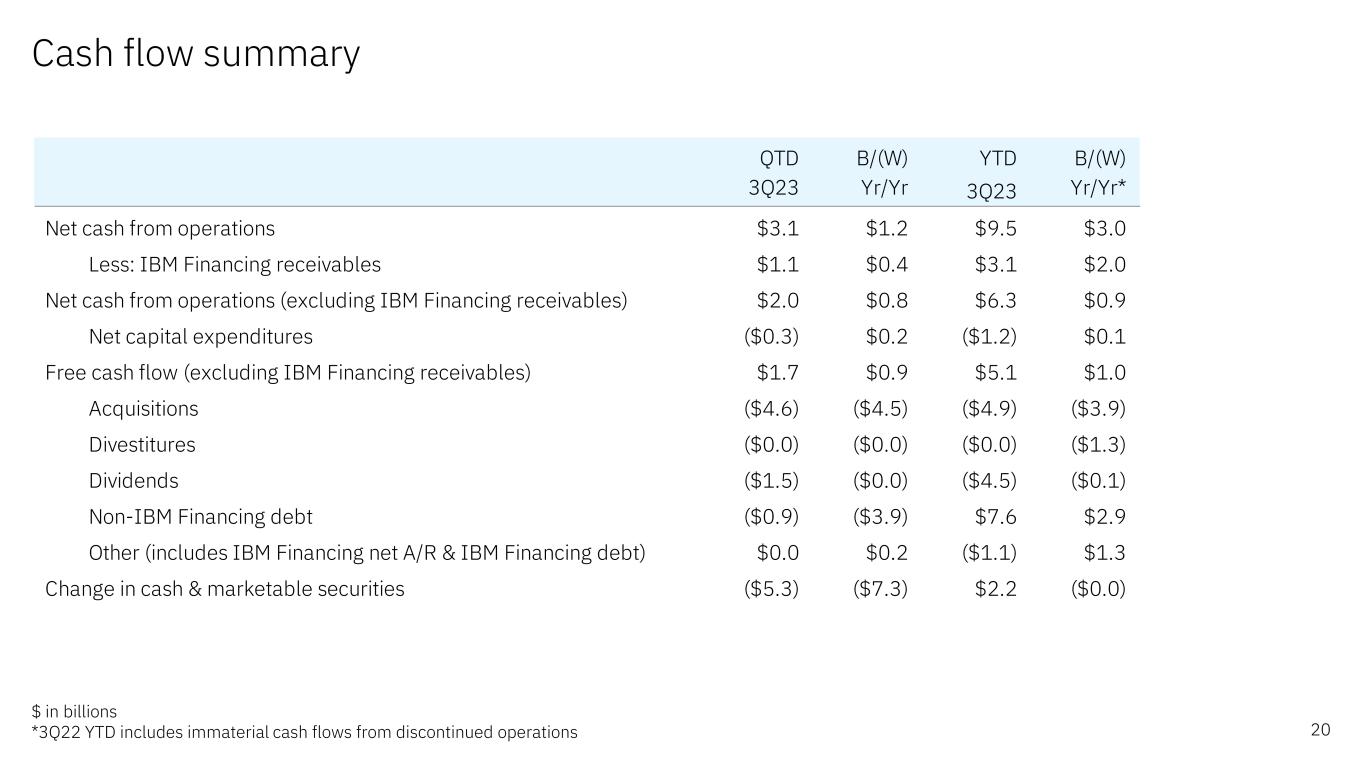
Task: Select the "Free cash flow (excluding IBM Financing receivables)" label
Action: pyautogui.click(x=288, y=373)
